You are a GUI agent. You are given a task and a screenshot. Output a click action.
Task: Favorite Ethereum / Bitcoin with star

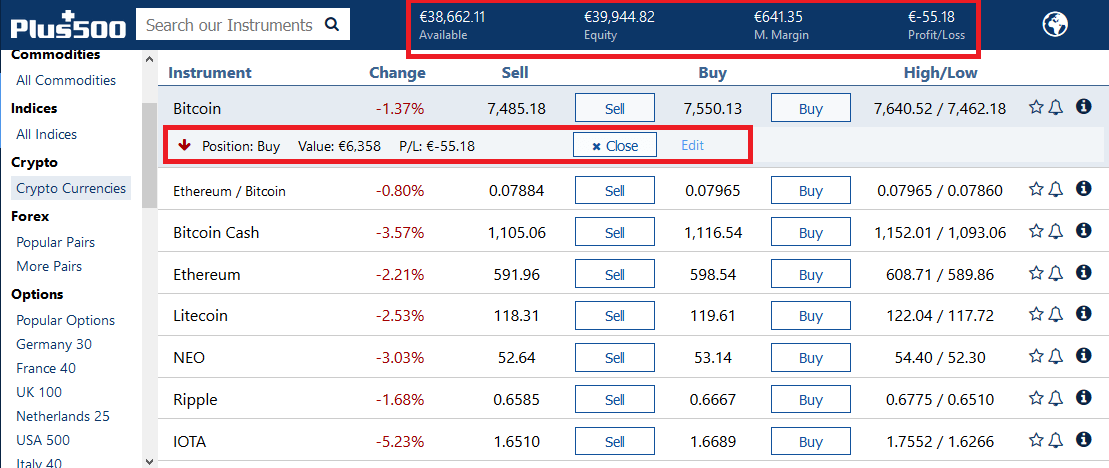click(1036, 189)
